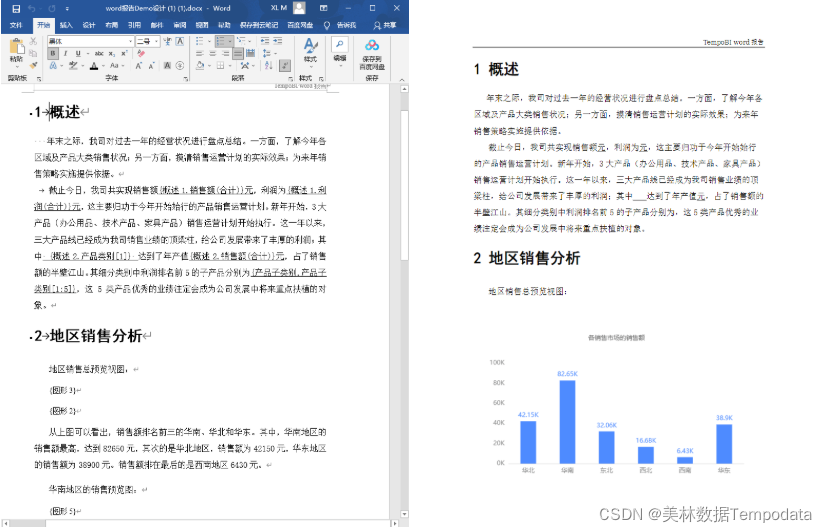Switch to the 设计 tab
The image size is (827, 532).
(x=89, y=25)
